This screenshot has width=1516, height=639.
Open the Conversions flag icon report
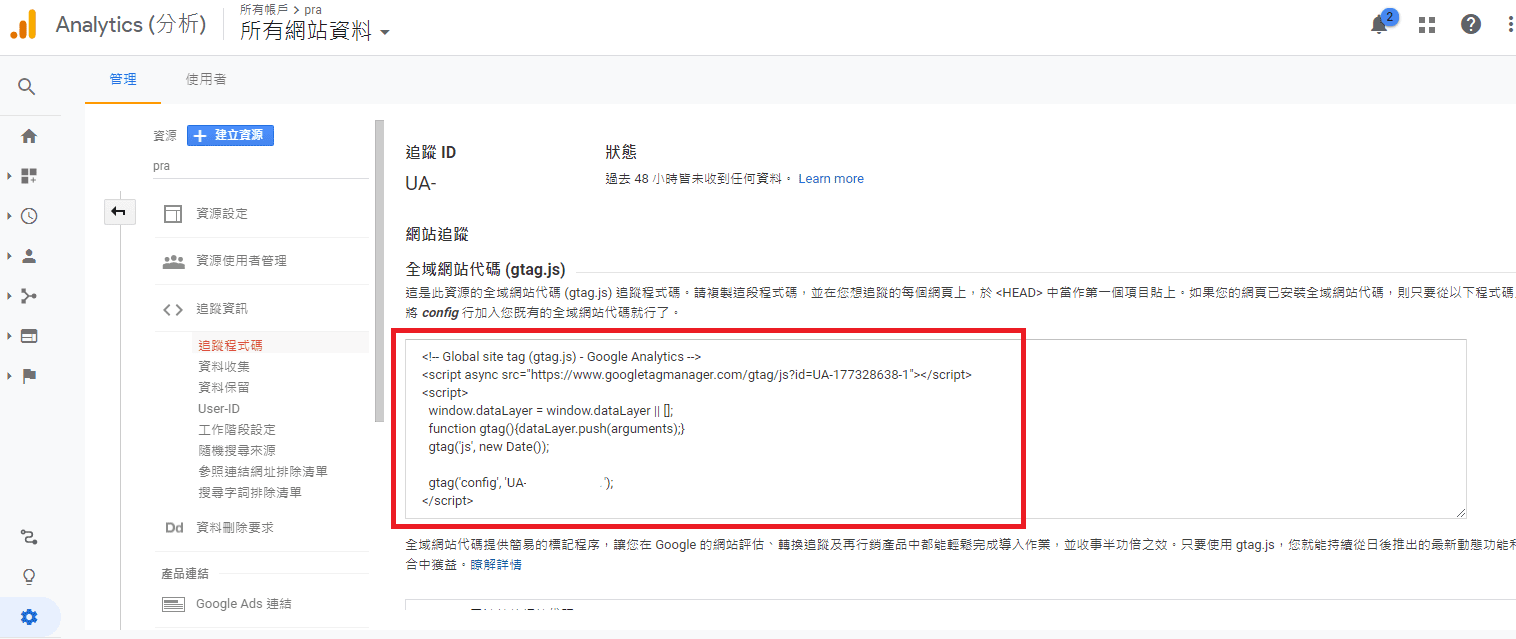pyautogui.click(x=28, y=376)
